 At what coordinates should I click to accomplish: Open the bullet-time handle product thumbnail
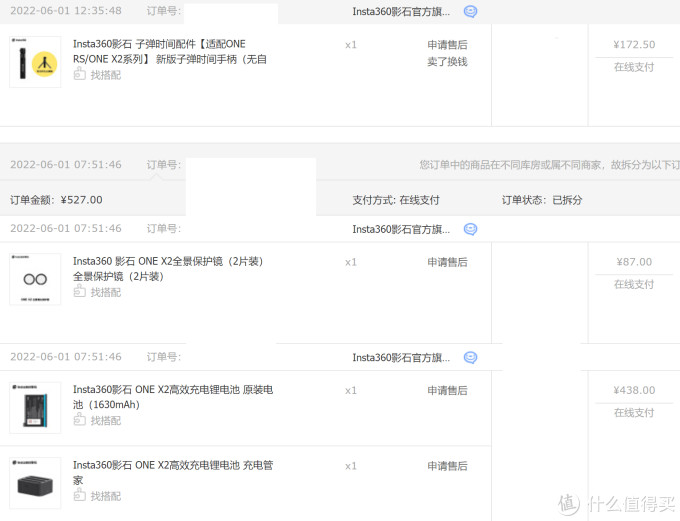35,62
